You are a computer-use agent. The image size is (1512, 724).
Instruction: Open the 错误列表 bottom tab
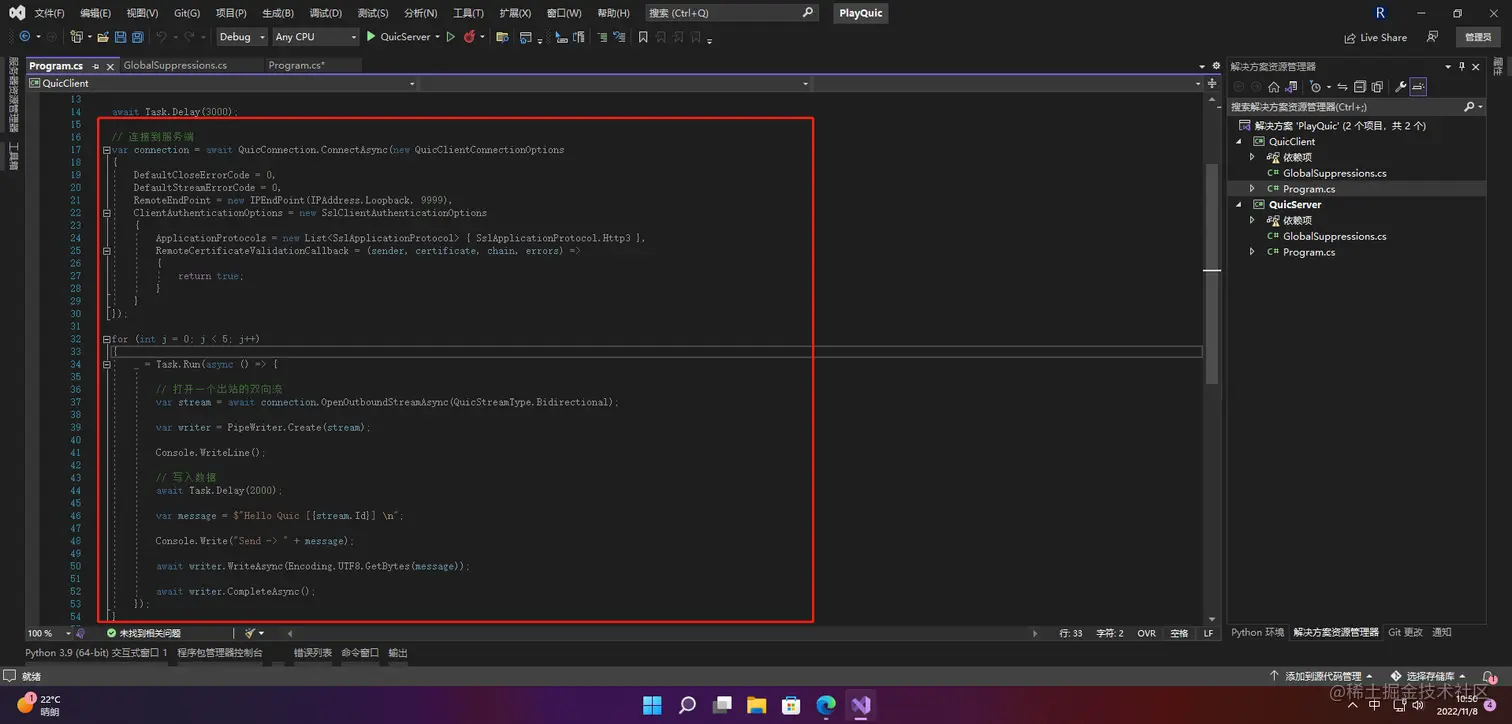pyautogui.click(x=312, y=652)
